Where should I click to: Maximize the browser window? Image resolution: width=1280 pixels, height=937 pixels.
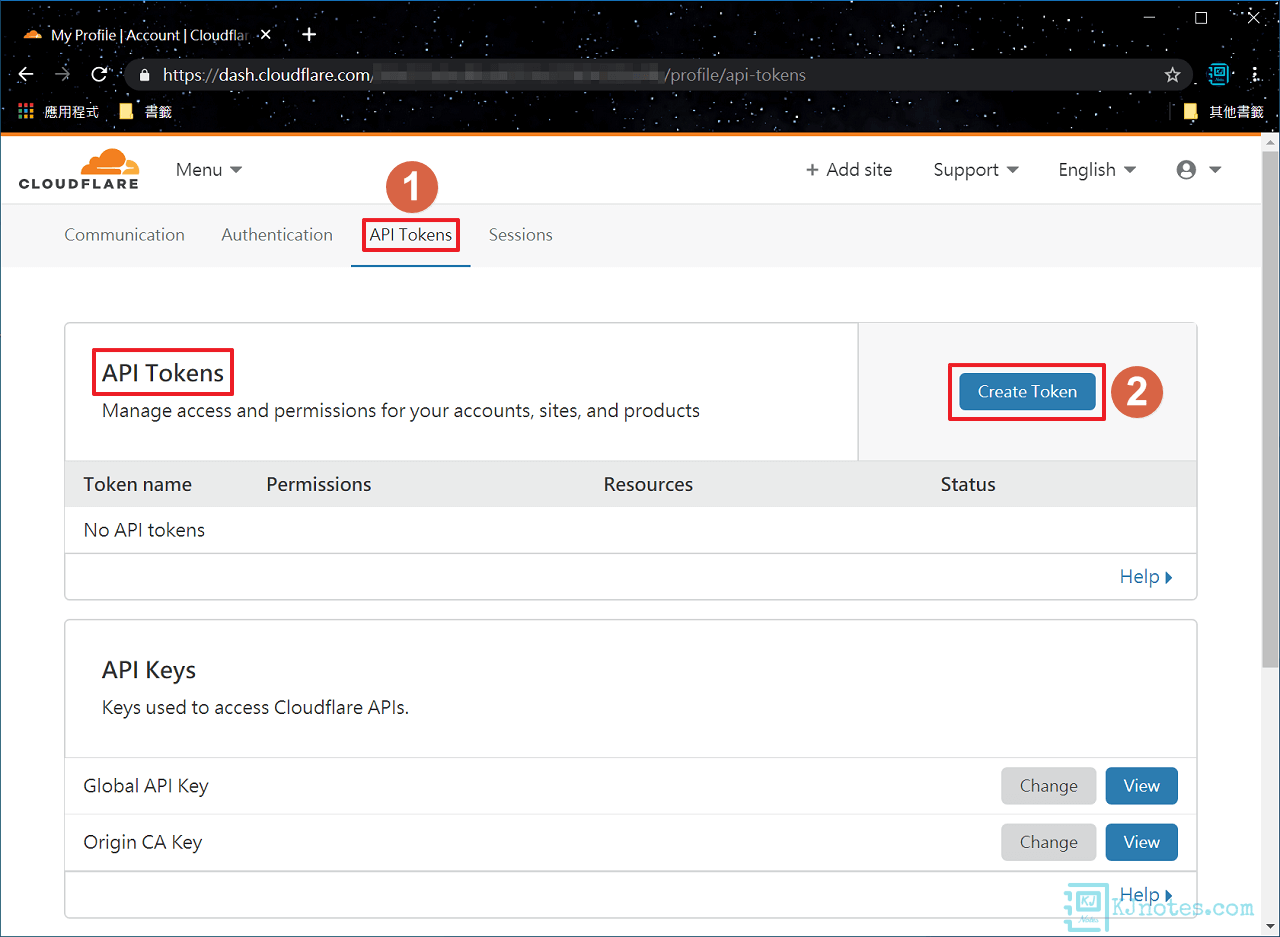point(1201,18)
